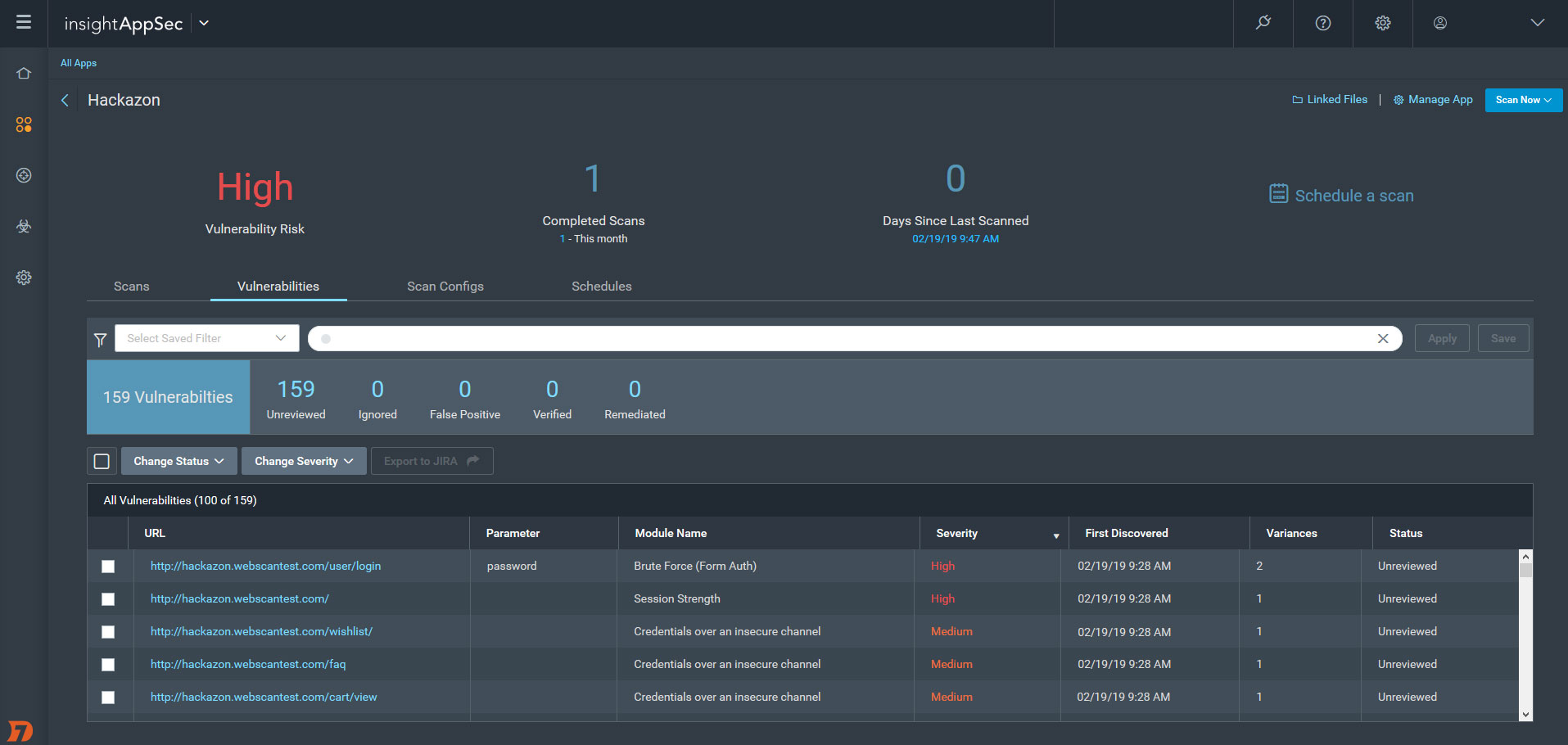Select the 159 Vulnerabilities summary tile

tap(168, 397)
